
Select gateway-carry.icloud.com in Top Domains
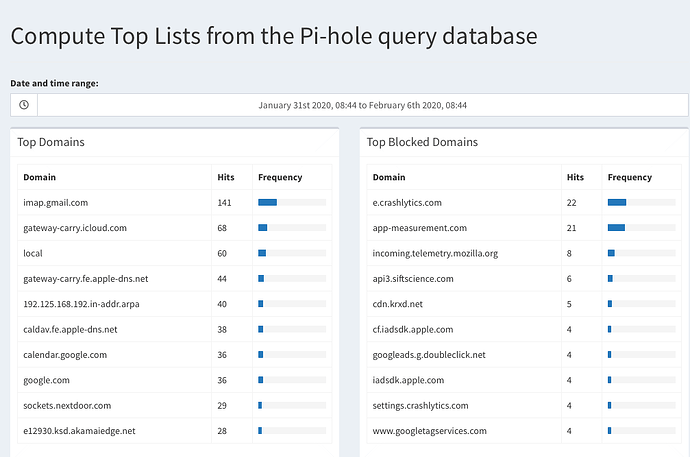coord(75,228)
